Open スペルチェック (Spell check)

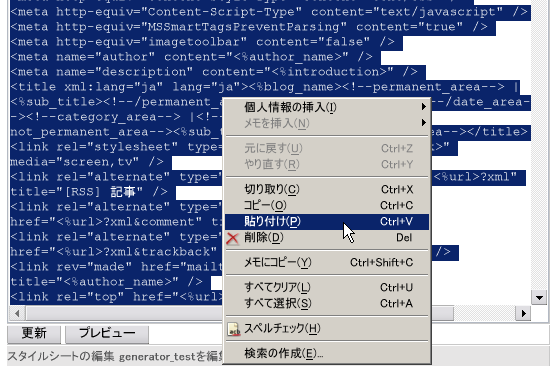[327, 328]
